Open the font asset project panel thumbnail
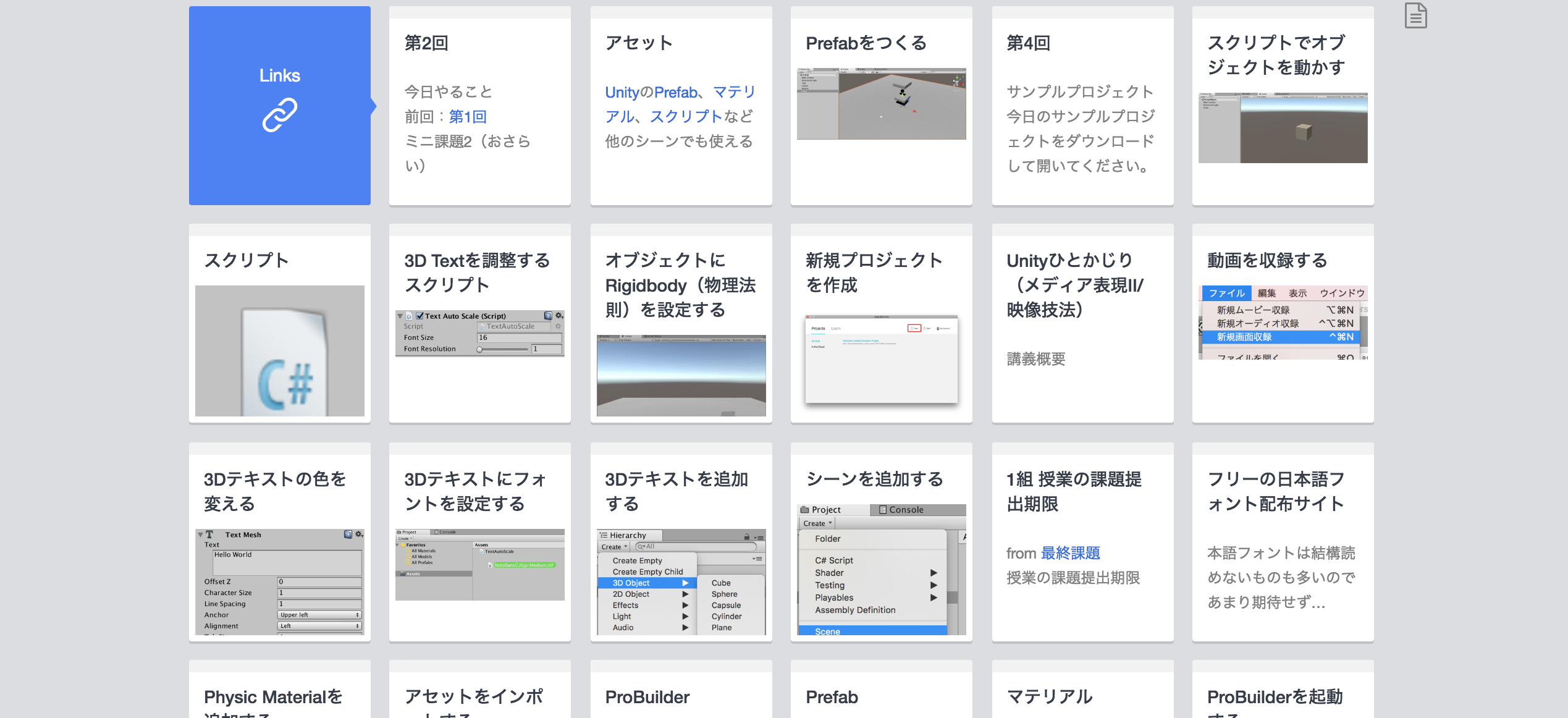This screenshot has height=718, width=1568. (x=480, y=565)
